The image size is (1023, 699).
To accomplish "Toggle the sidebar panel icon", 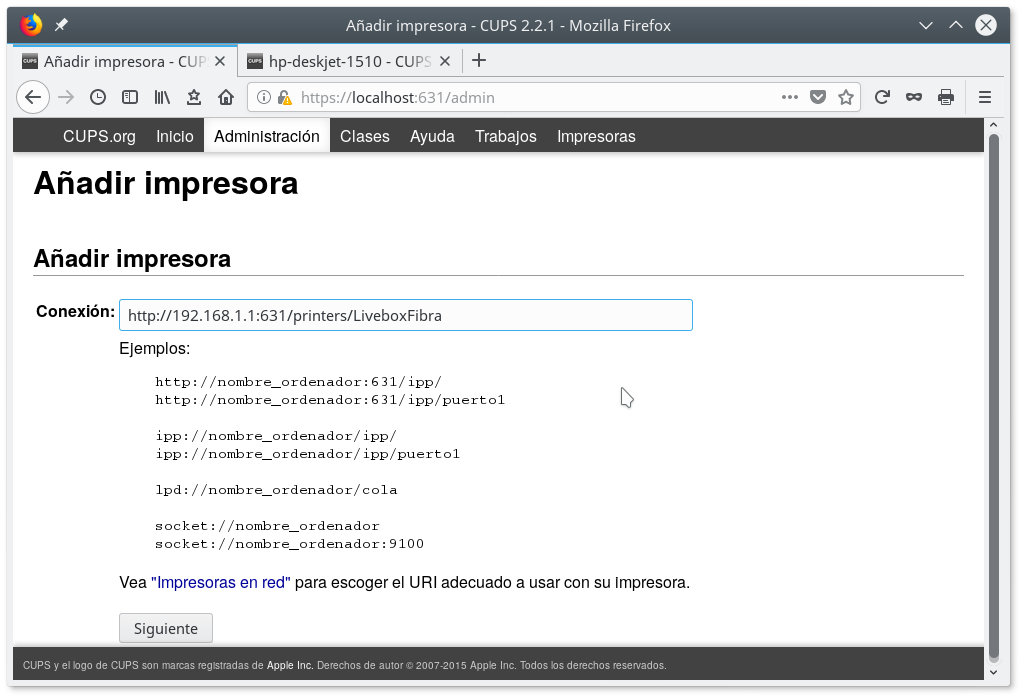I will point(129,97).
